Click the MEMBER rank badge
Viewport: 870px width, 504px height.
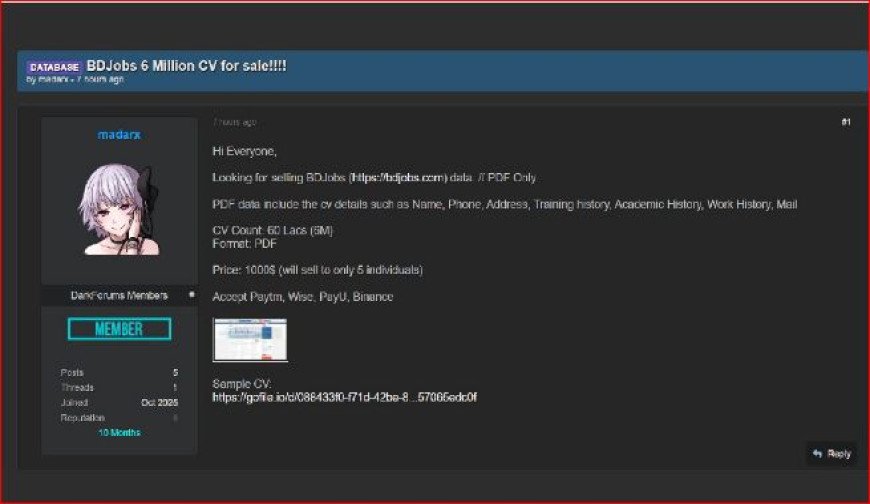119,329
